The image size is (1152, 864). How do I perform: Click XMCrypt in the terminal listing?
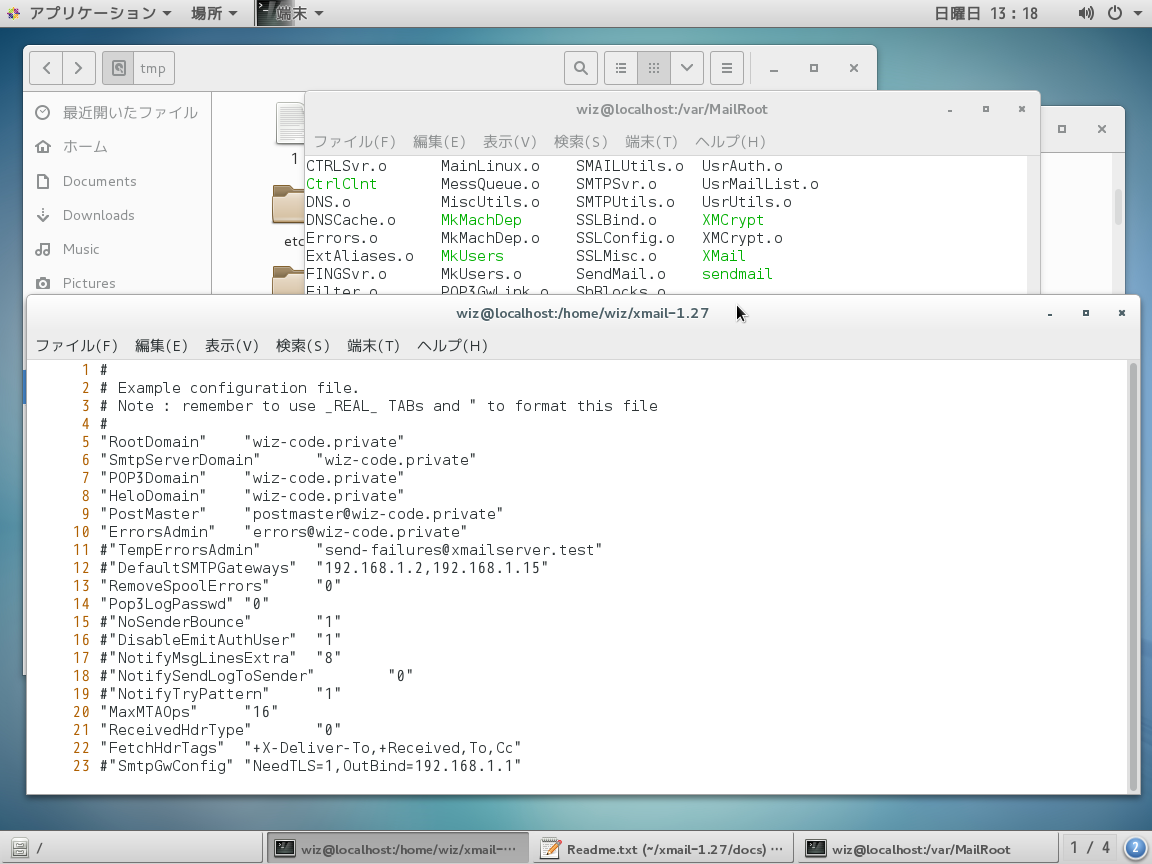[x=732, y=220]
